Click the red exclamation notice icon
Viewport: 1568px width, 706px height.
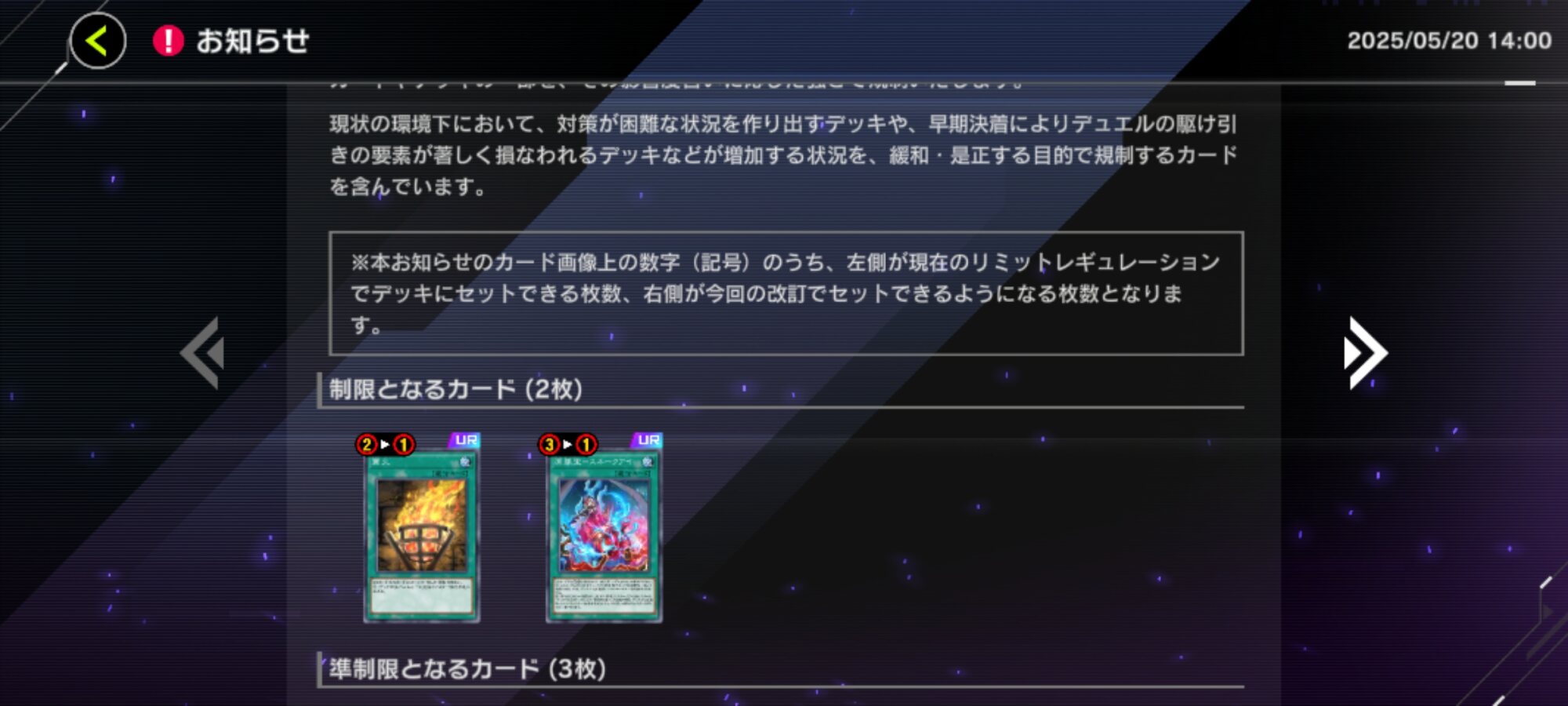coord(168,41)
